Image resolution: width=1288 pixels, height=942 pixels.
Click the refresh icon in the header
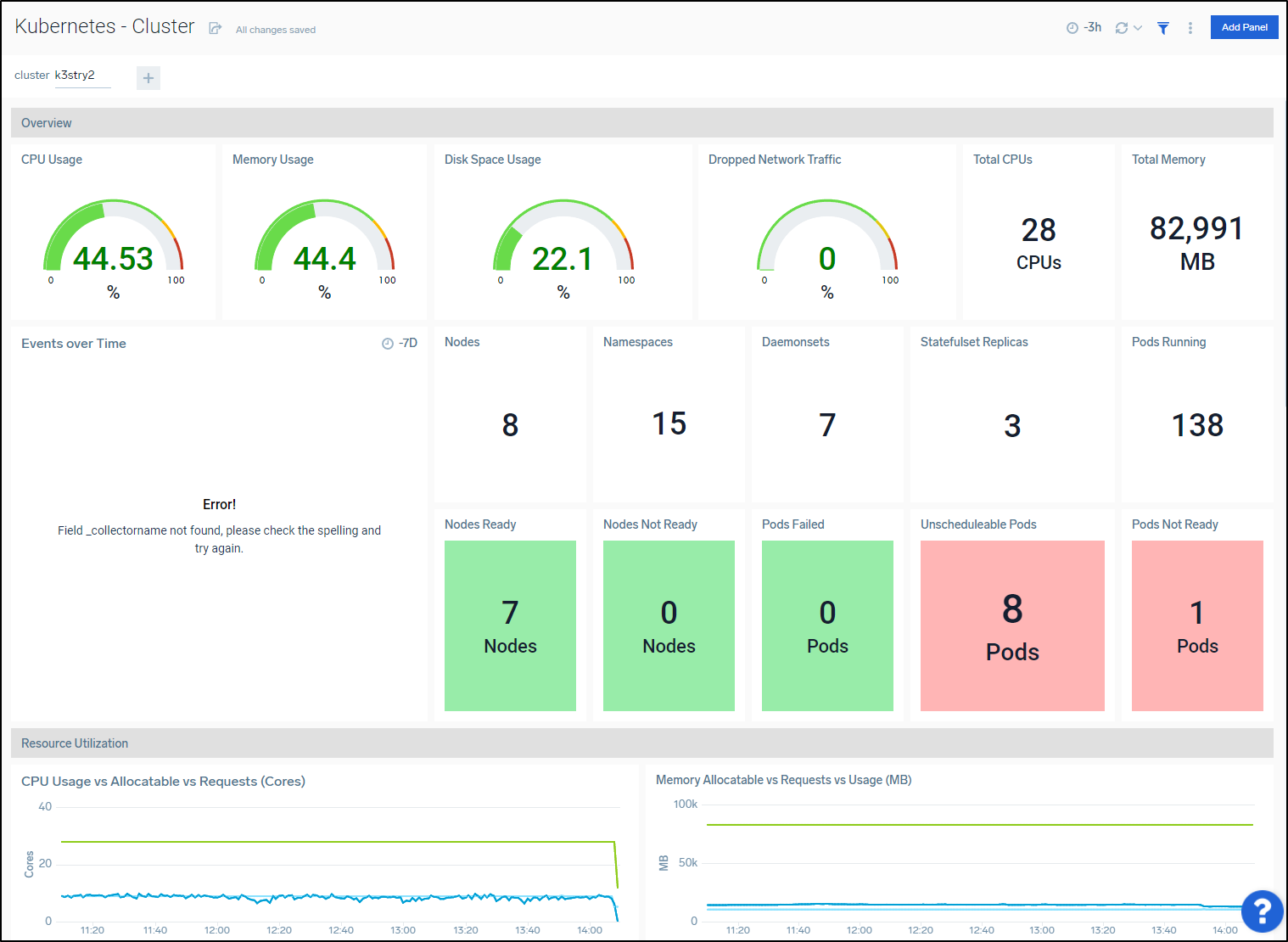pos(1122,28)
